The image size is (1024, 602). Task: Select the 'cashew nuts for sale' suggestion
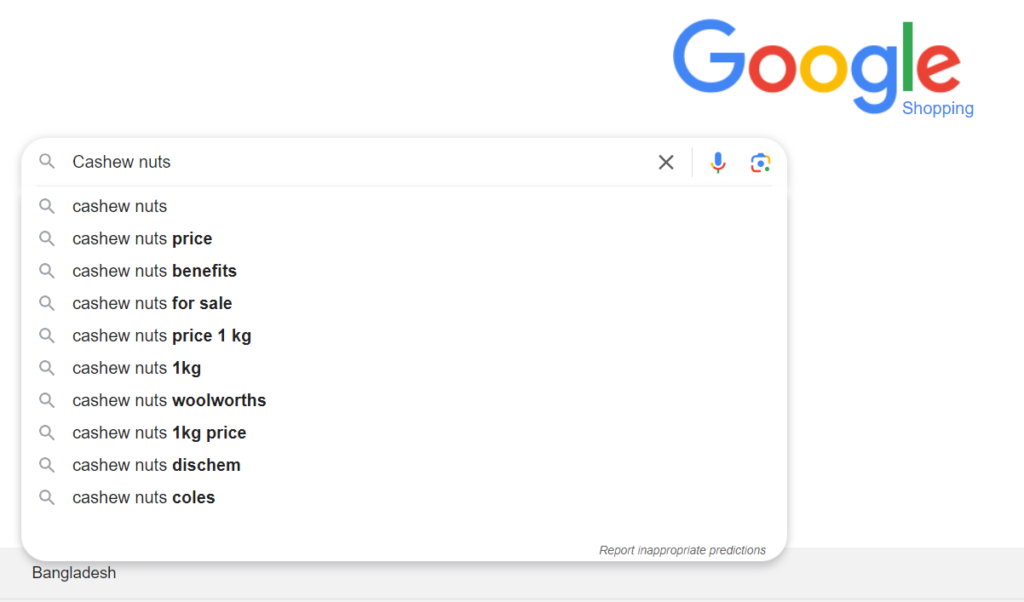(404, 304)
